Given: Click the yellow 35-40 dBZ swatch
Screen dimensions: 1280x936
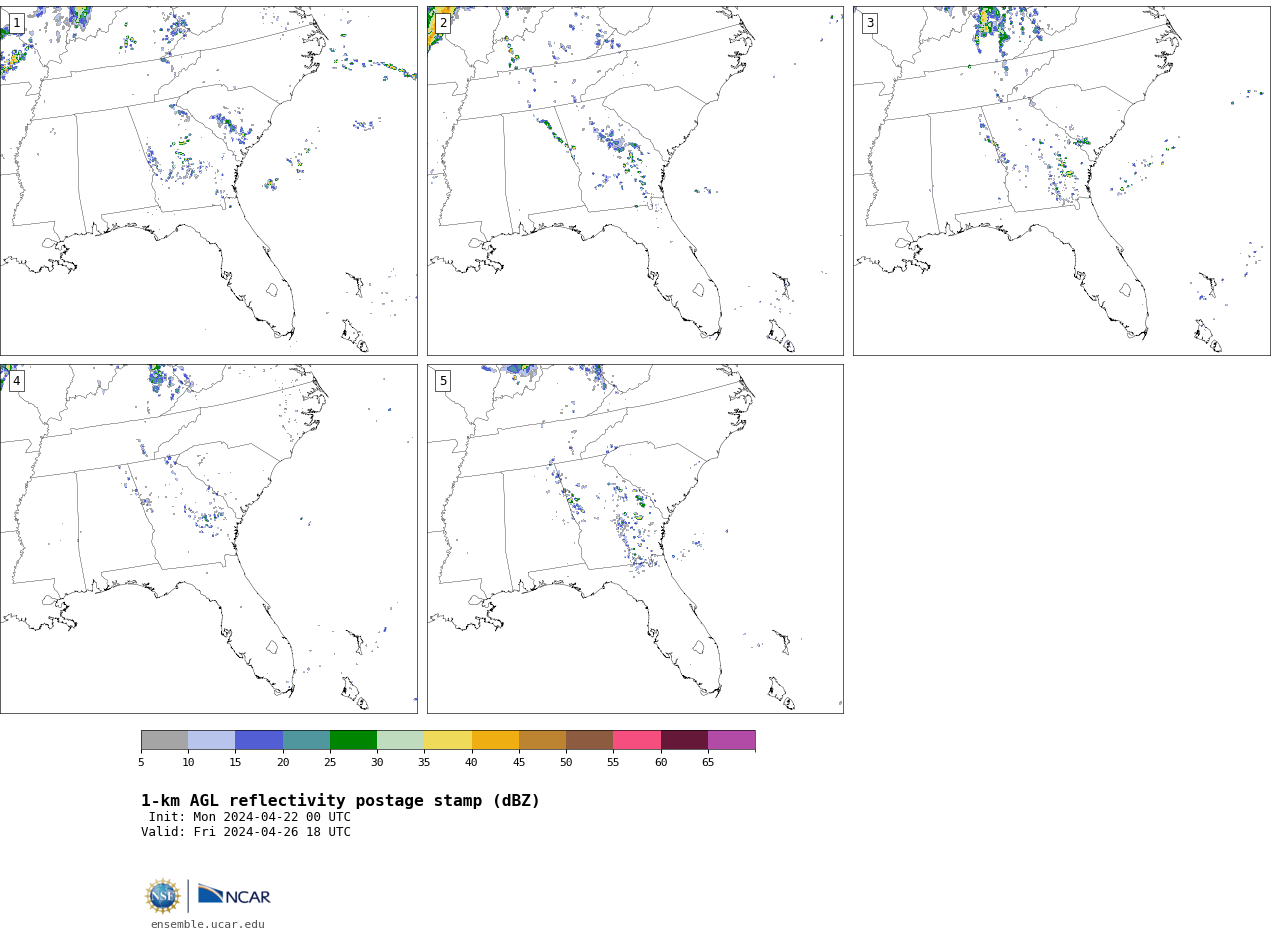Looking at the screenshot, I should click(448, 740).
